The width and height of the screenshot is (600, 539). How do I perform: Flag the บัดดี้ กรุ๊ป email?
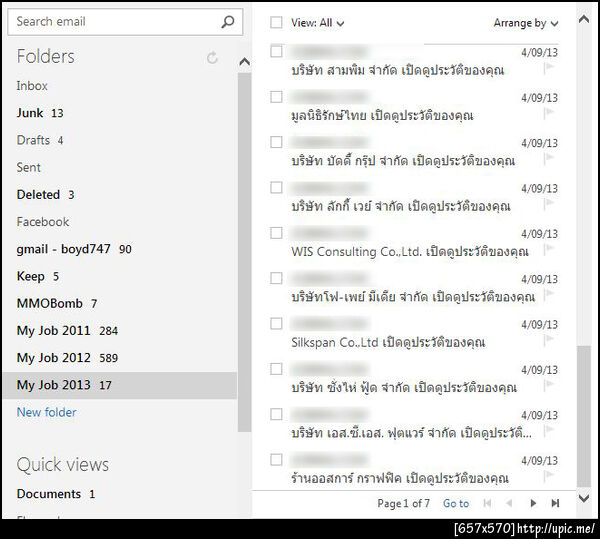point(549,158)
